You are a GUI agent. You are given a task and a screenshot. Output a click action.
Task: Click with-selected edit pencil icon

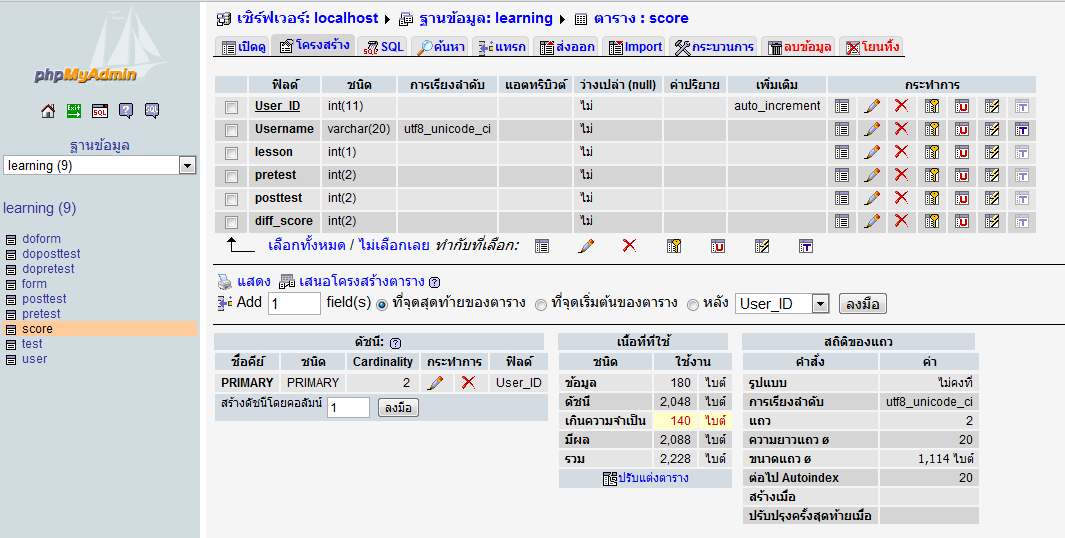586,246
